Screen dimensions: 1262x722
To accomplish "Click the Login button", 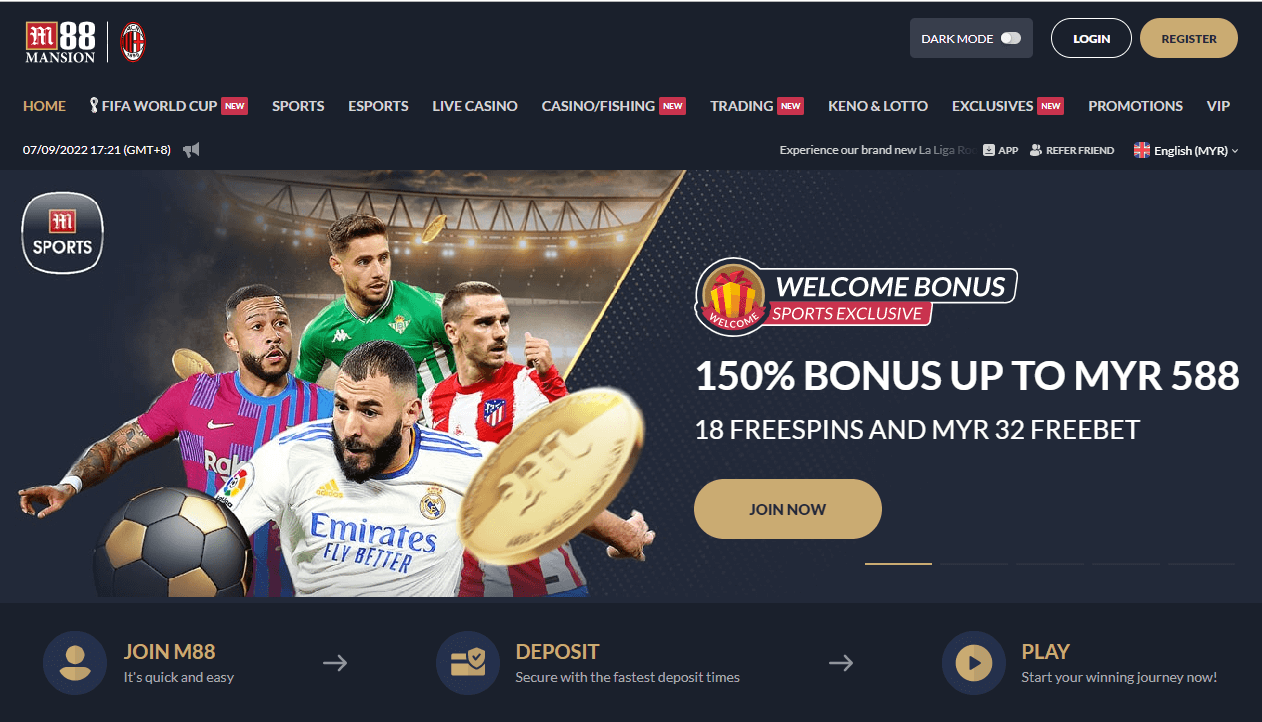I will point(1091,38).
